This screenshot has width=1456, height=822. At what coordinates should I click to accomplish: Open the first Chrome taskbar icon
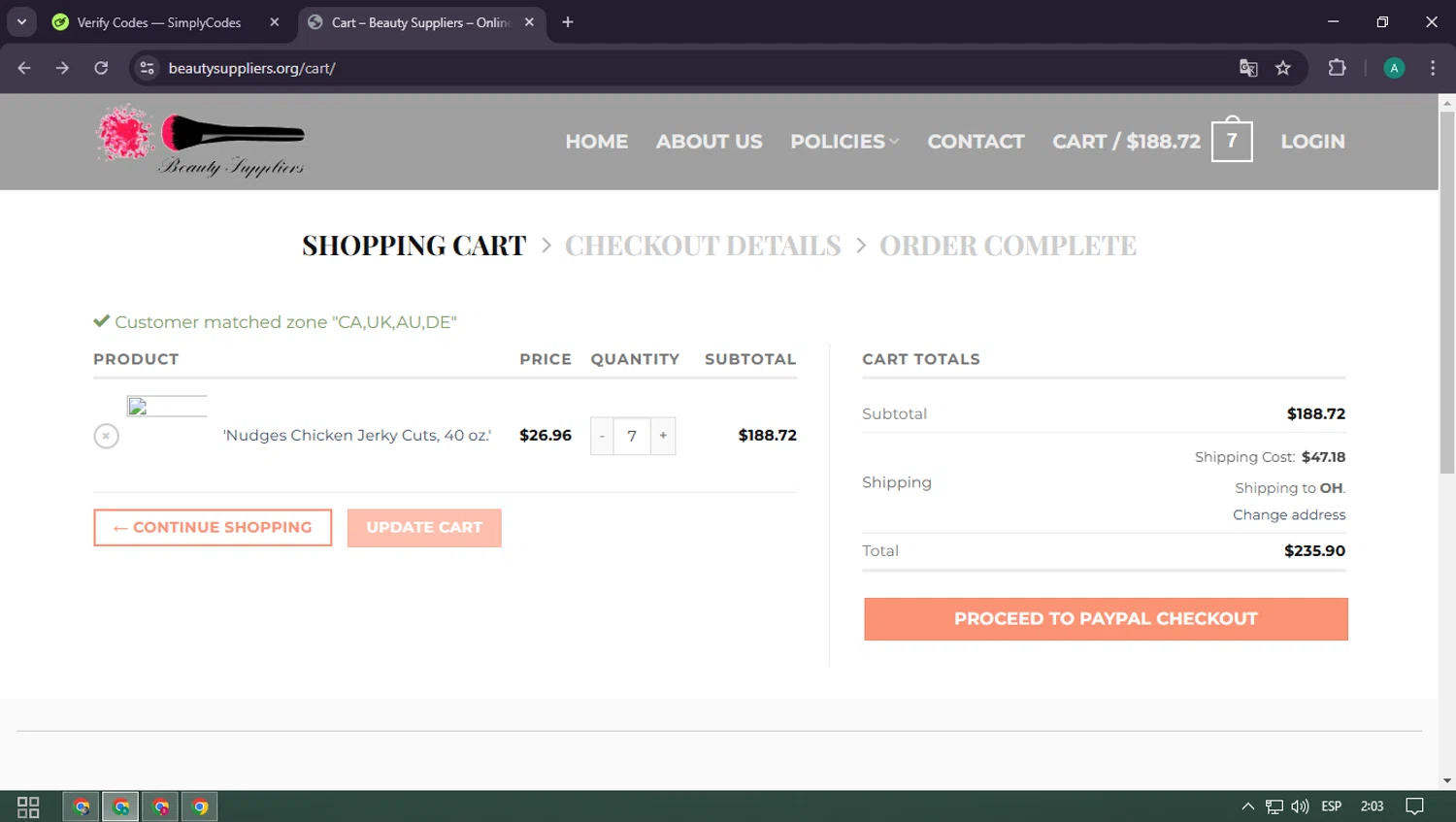pyautogui.click(x=82, y=806)
